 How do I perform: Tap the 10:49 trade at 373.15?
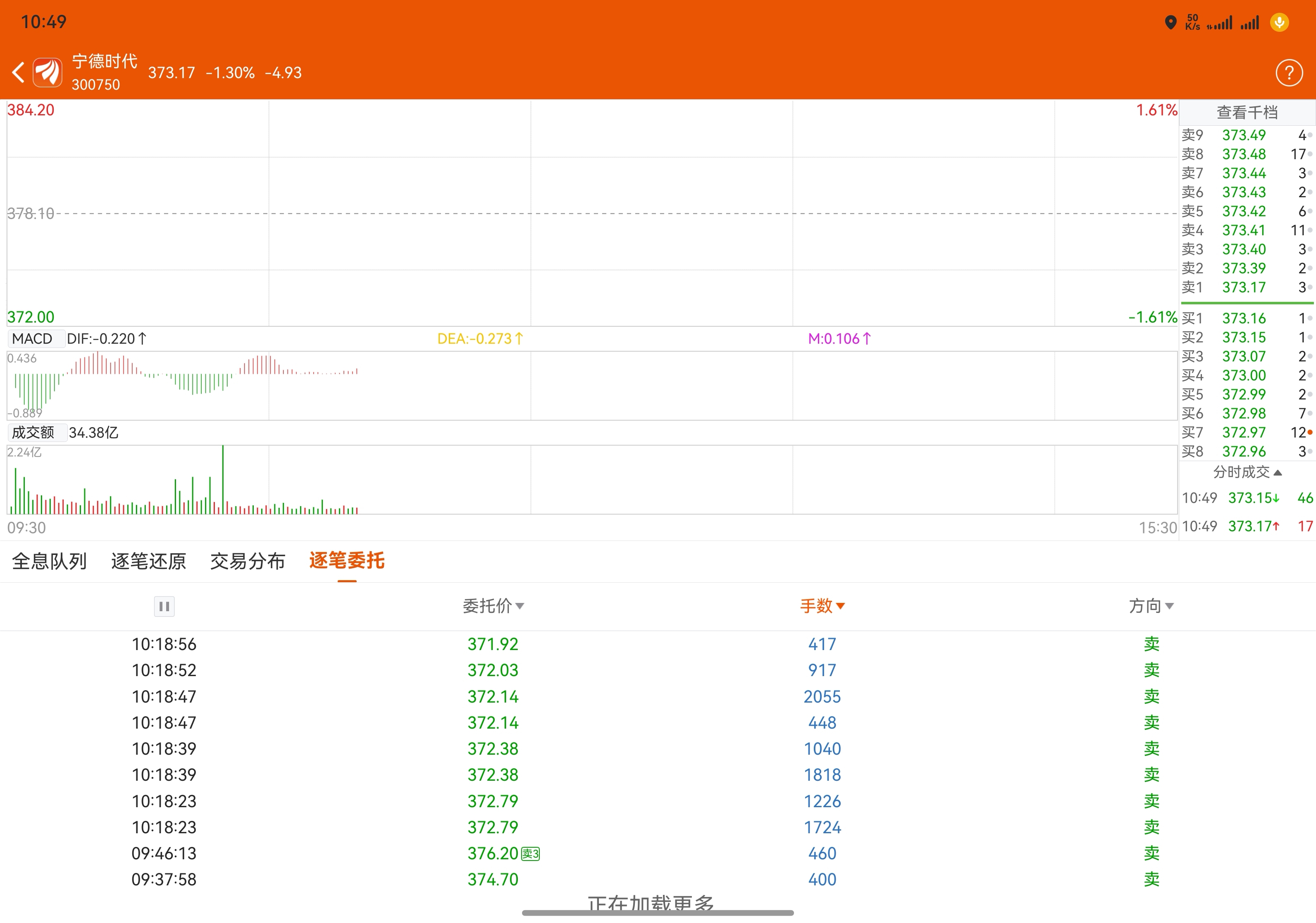[1247, 497]
